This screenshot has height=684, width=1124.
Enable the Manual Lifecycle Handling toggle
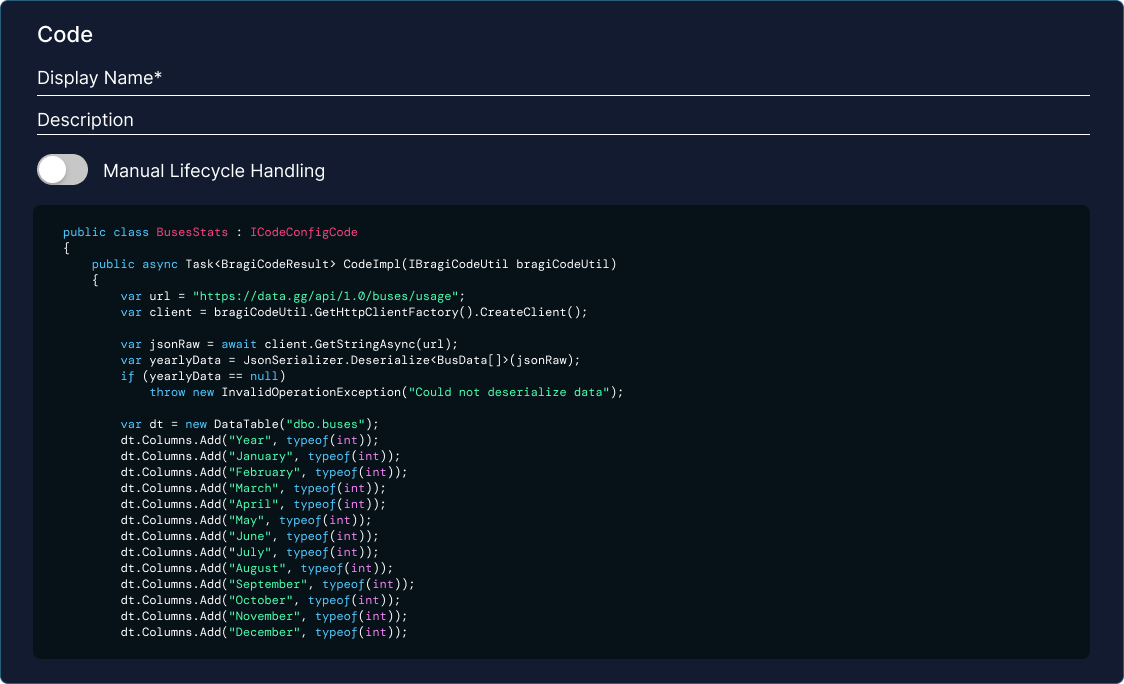tap(62, 170)
